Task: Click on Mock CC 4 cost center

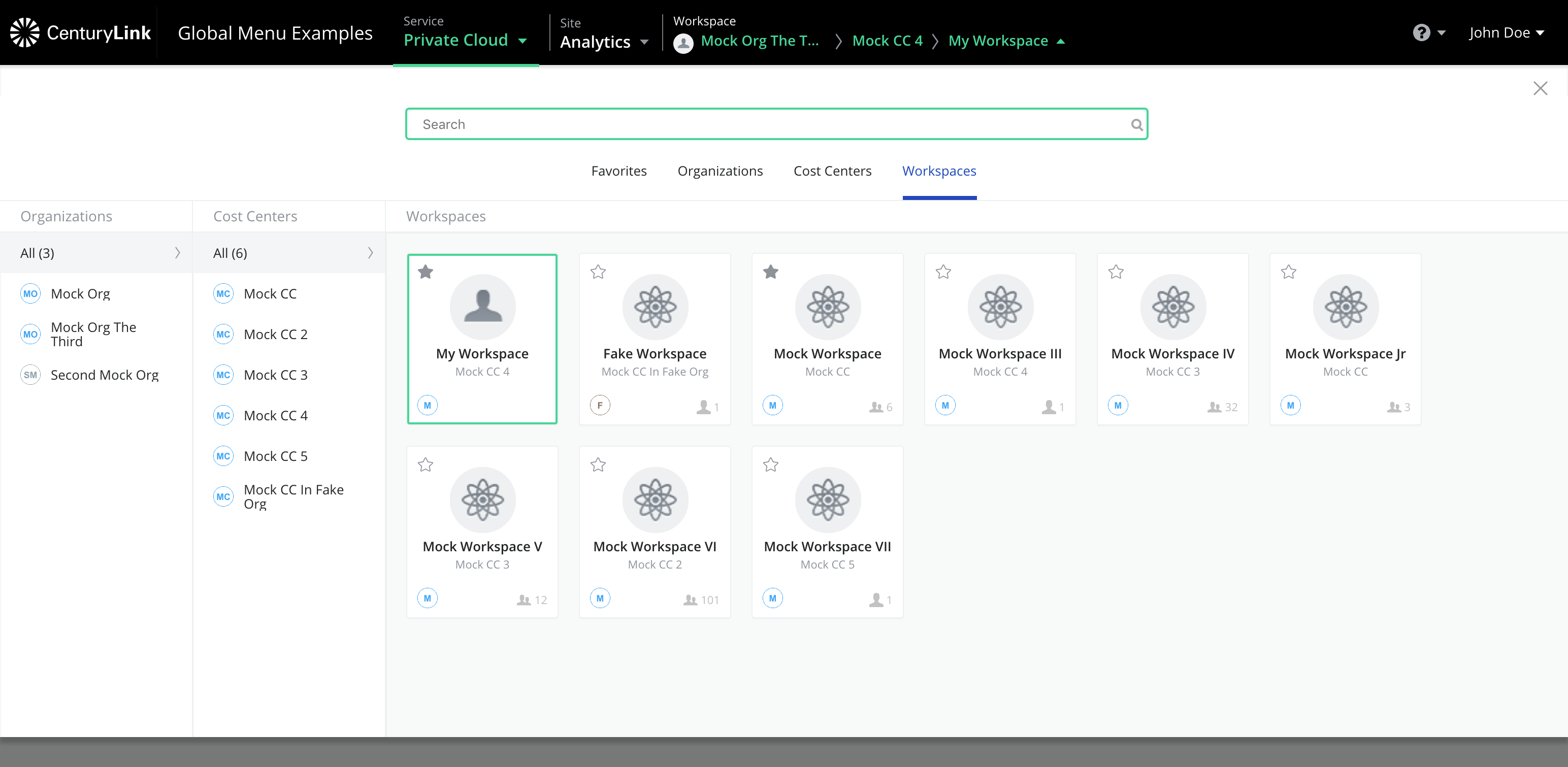Action: 276,415
